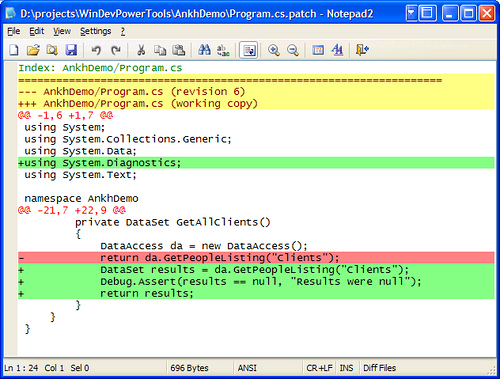The image size is (500, 379).
Task: Click the '@@ -21,7 +22,9 @@' hunk header
Action: pos(72,210)
